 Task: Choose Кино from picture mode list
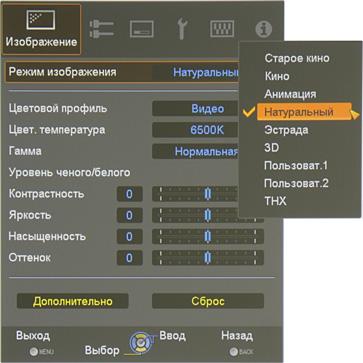click(x=277, y=76)
